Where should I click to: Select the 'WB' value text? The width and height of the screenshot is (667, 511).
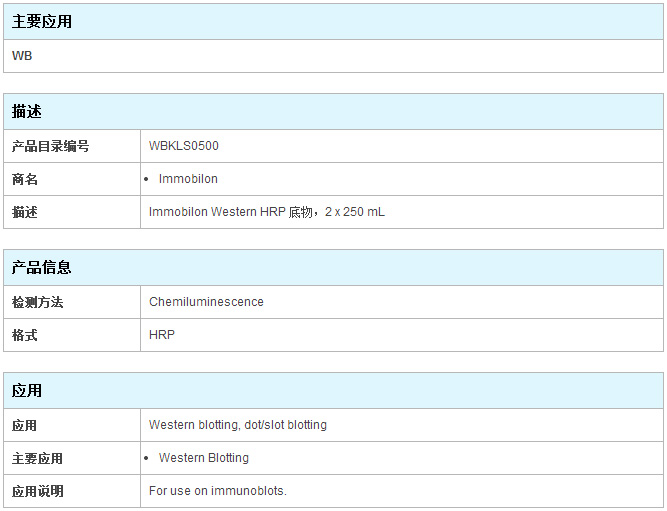tap(22, 56)
